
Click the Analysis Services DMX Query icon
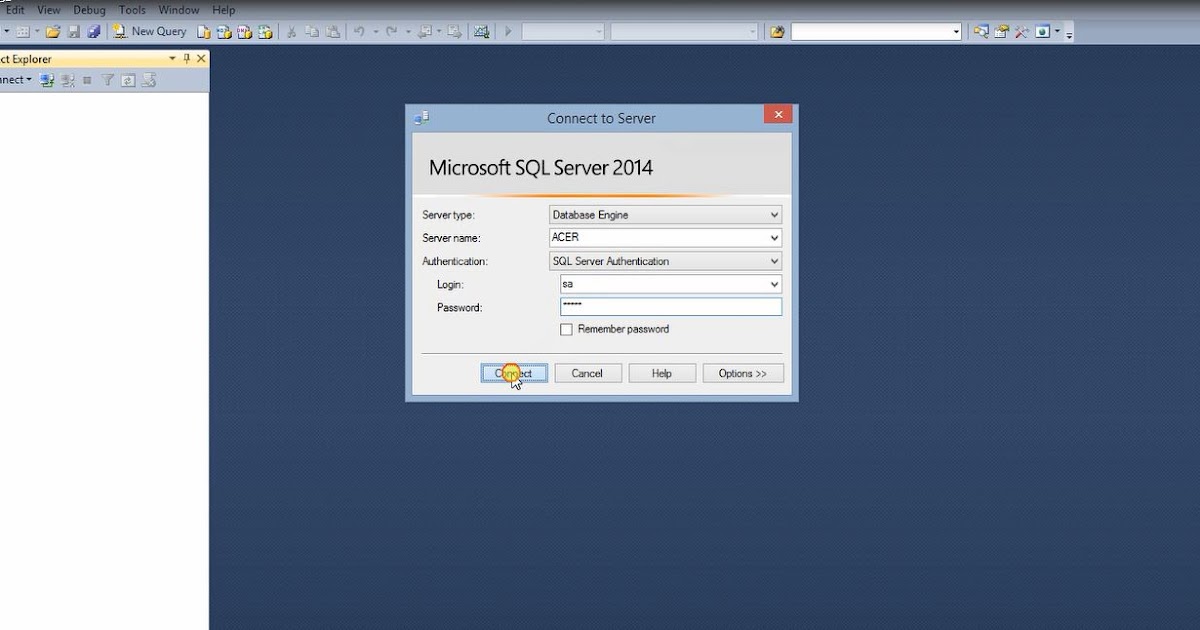pos(244,32)
